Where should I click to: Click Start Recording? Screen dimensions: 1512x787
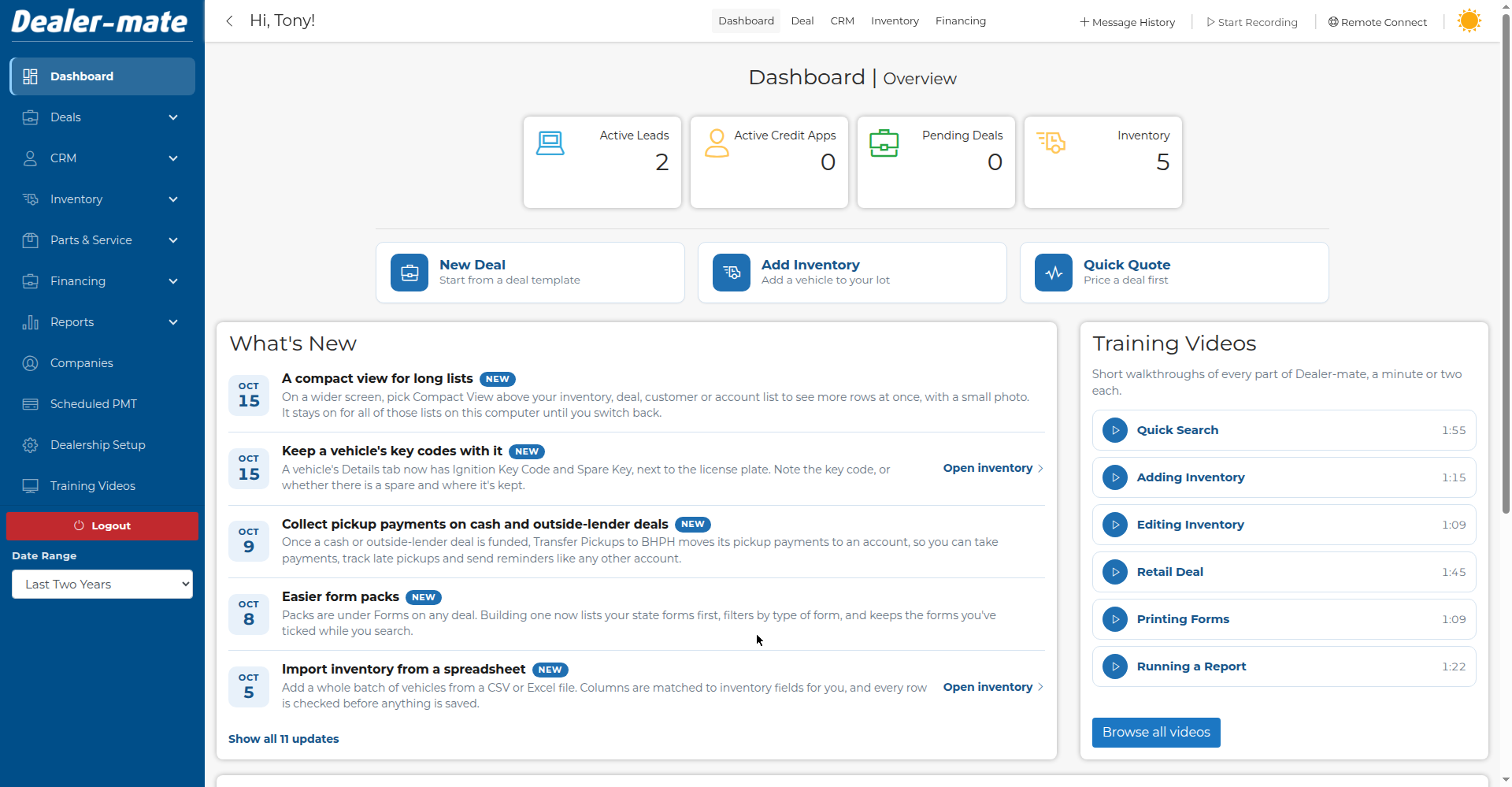point(1252,22)
